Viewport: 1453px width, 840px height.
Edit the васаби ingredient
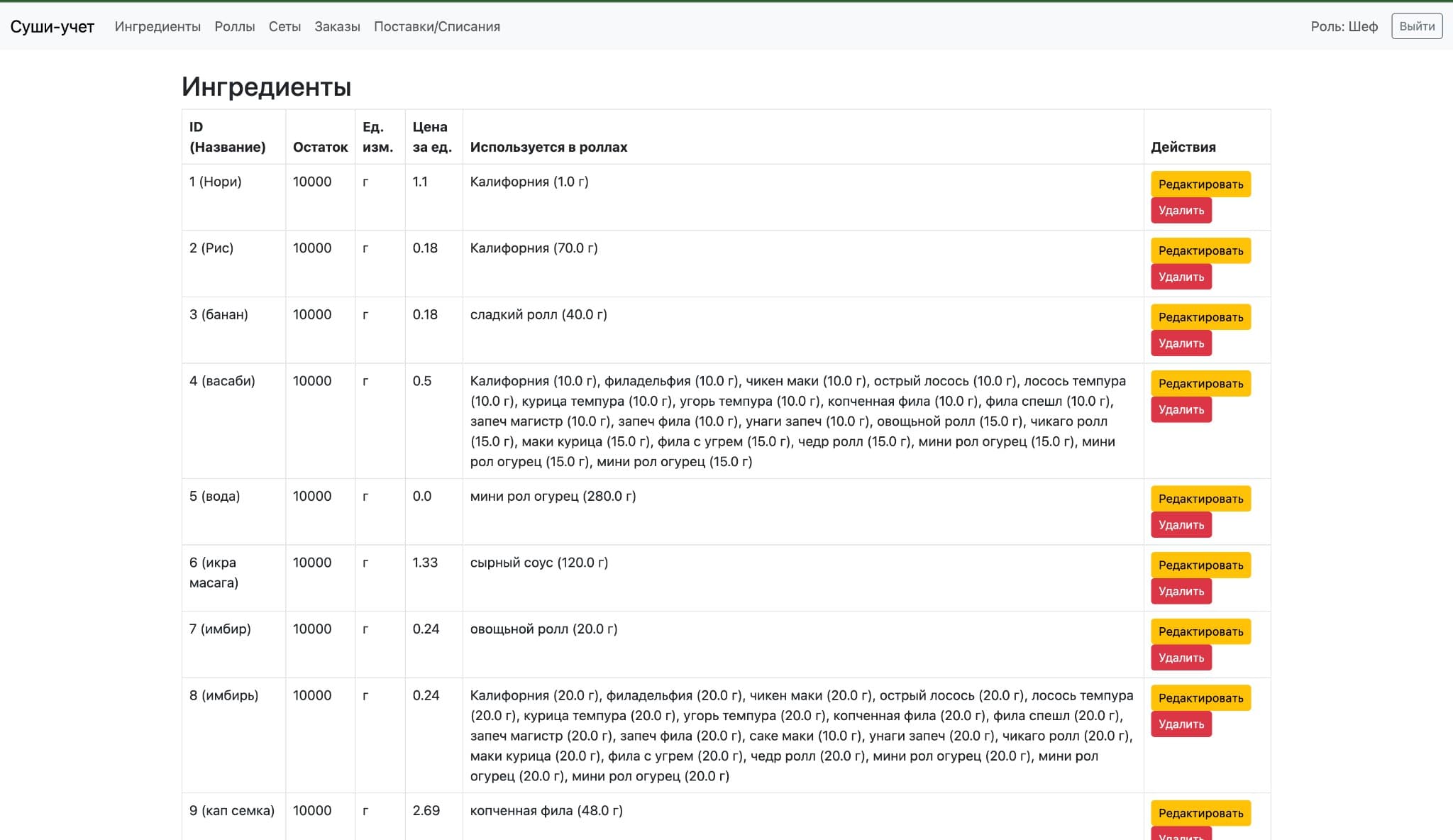(x=1201, y=382)
